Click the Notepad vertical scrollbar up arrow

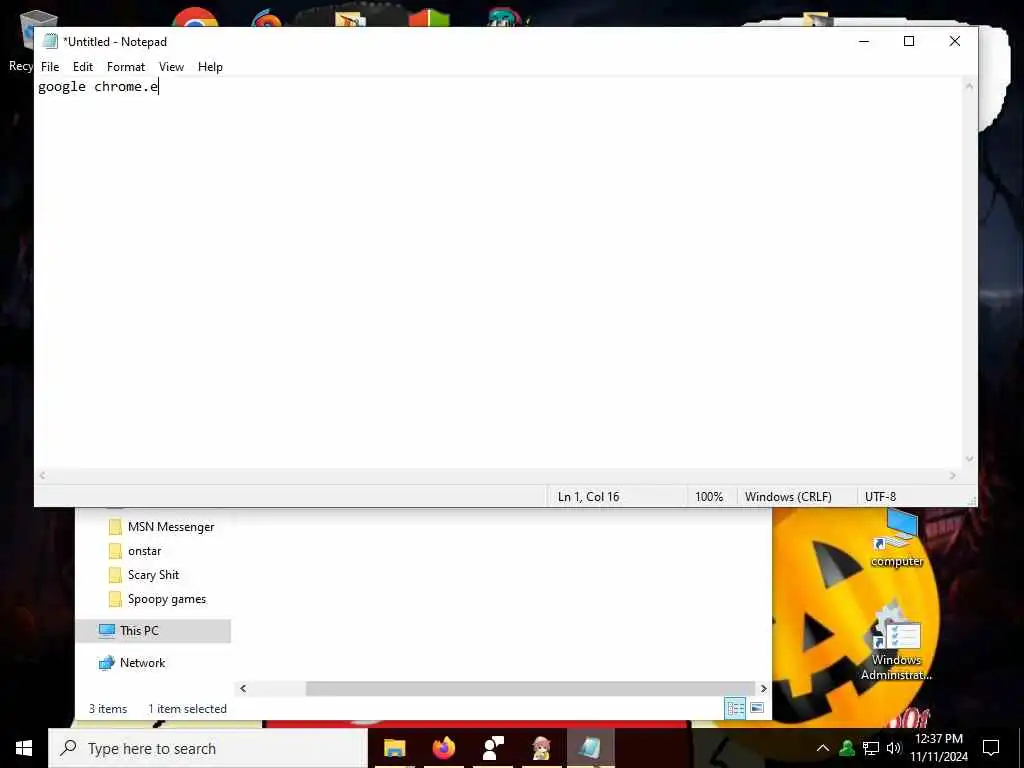(969, 86)
